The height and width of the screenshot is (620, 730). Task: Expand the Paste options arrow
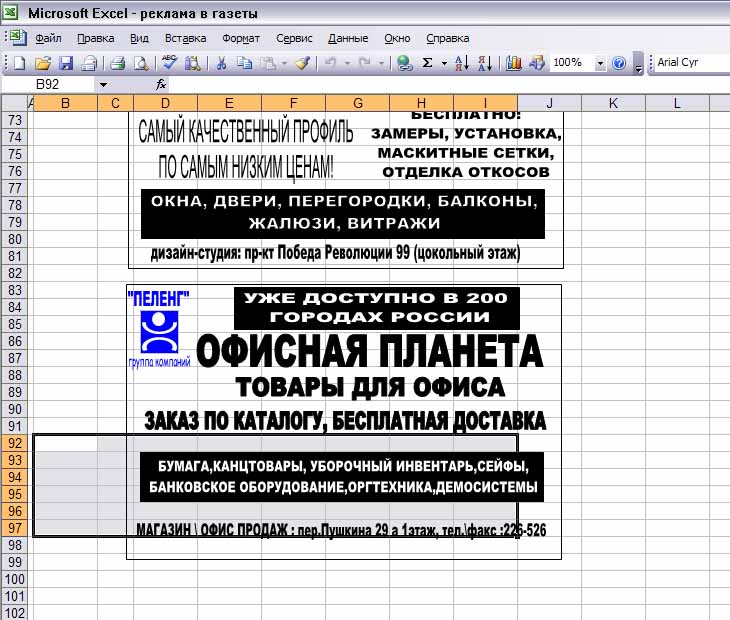tap(284, 63)
